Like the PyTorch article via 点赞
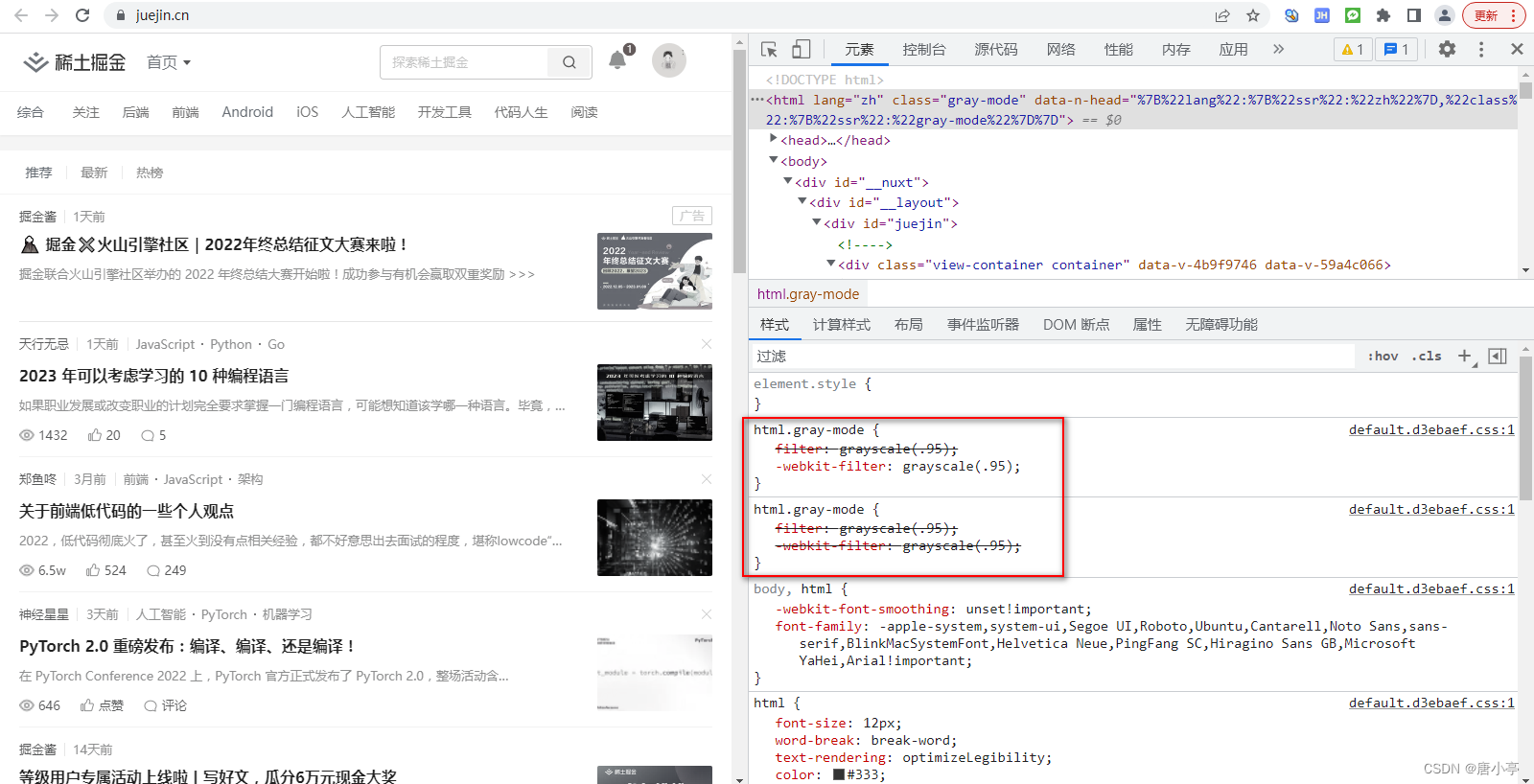This screenshot has width=1534, height=784. pos(102,705)
